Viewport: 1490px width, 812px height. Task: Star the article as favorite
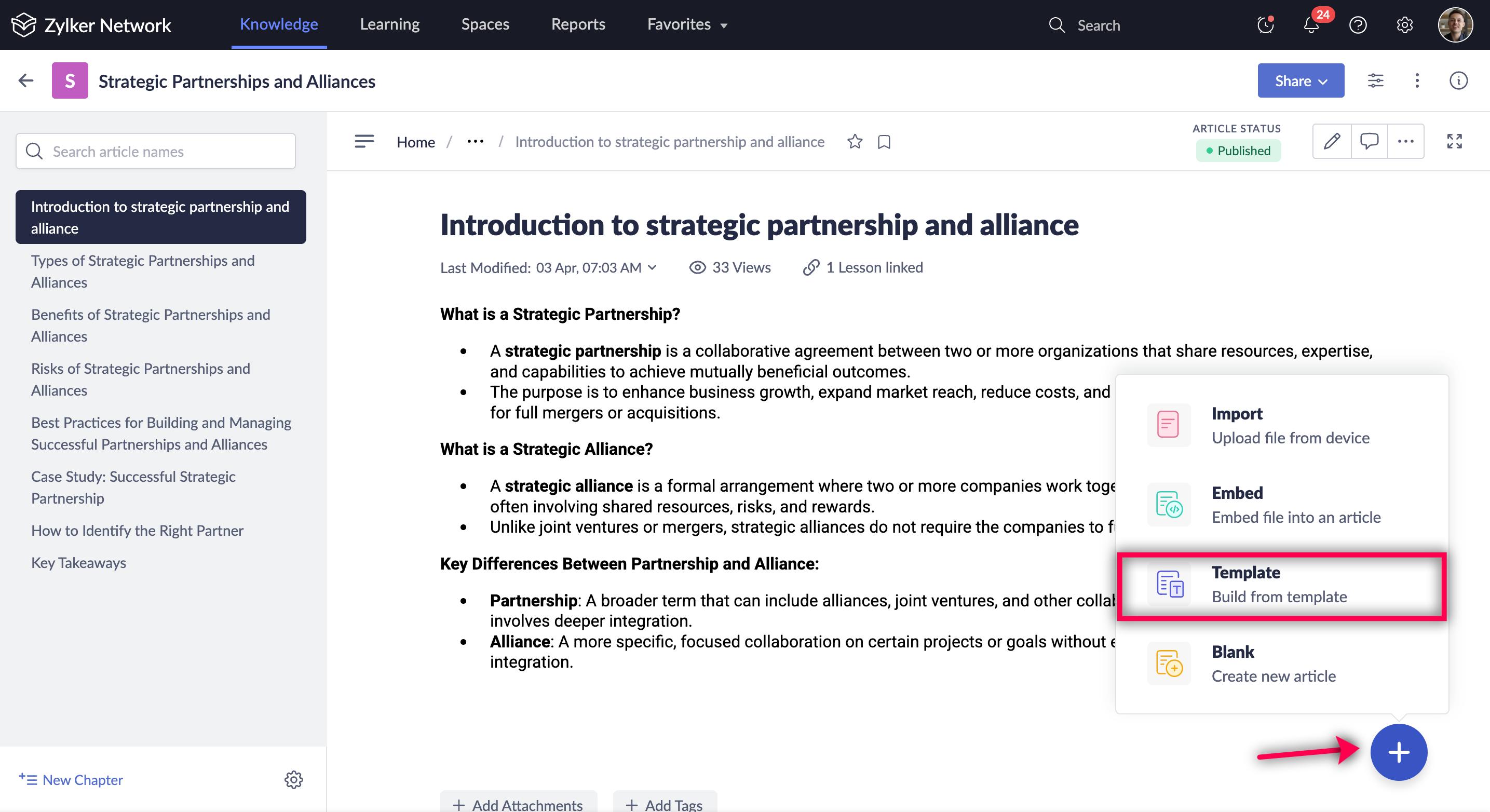click(855, 142)
